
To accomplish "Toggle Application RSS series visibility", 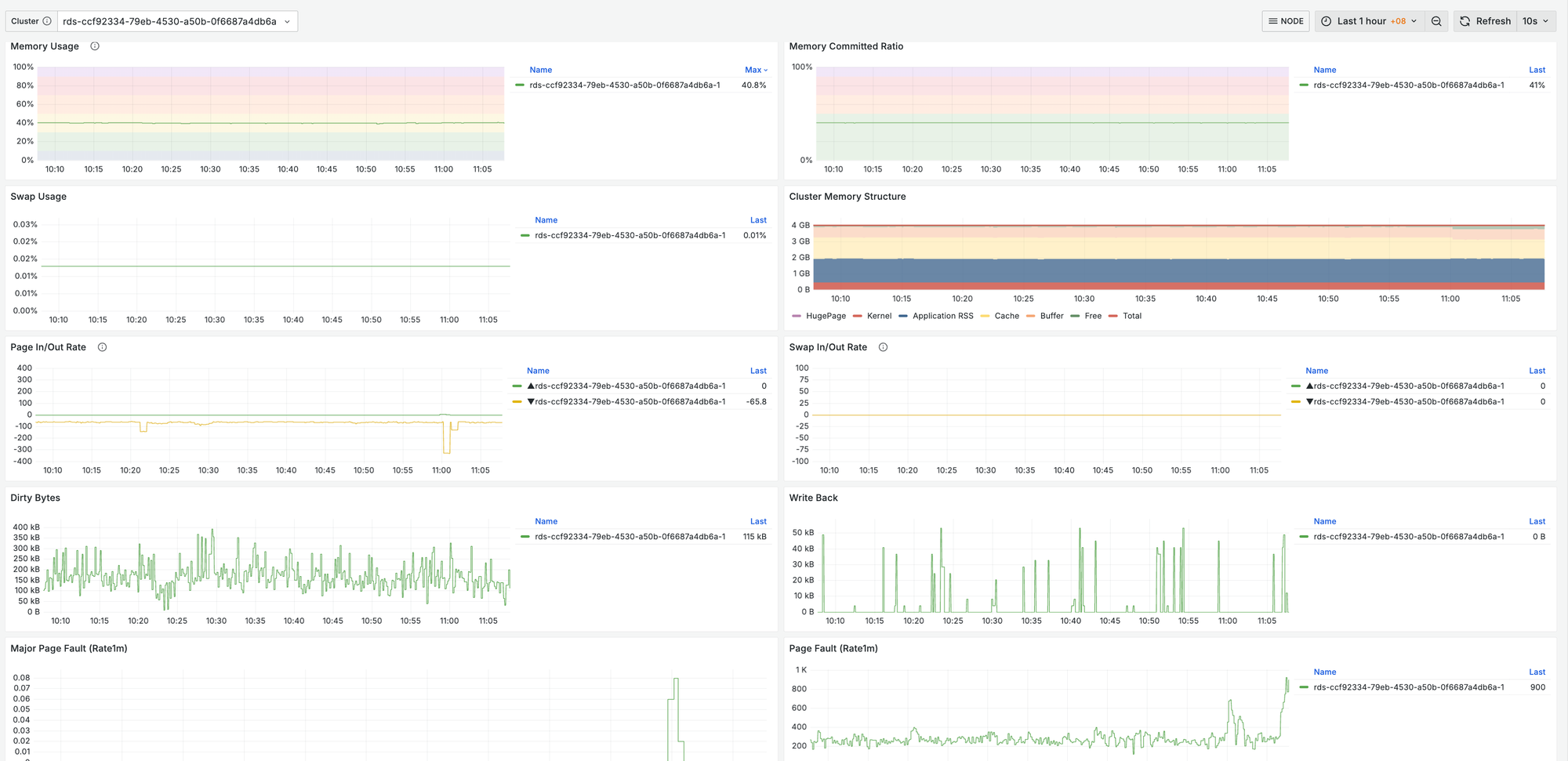I will [x=942, y=316].
